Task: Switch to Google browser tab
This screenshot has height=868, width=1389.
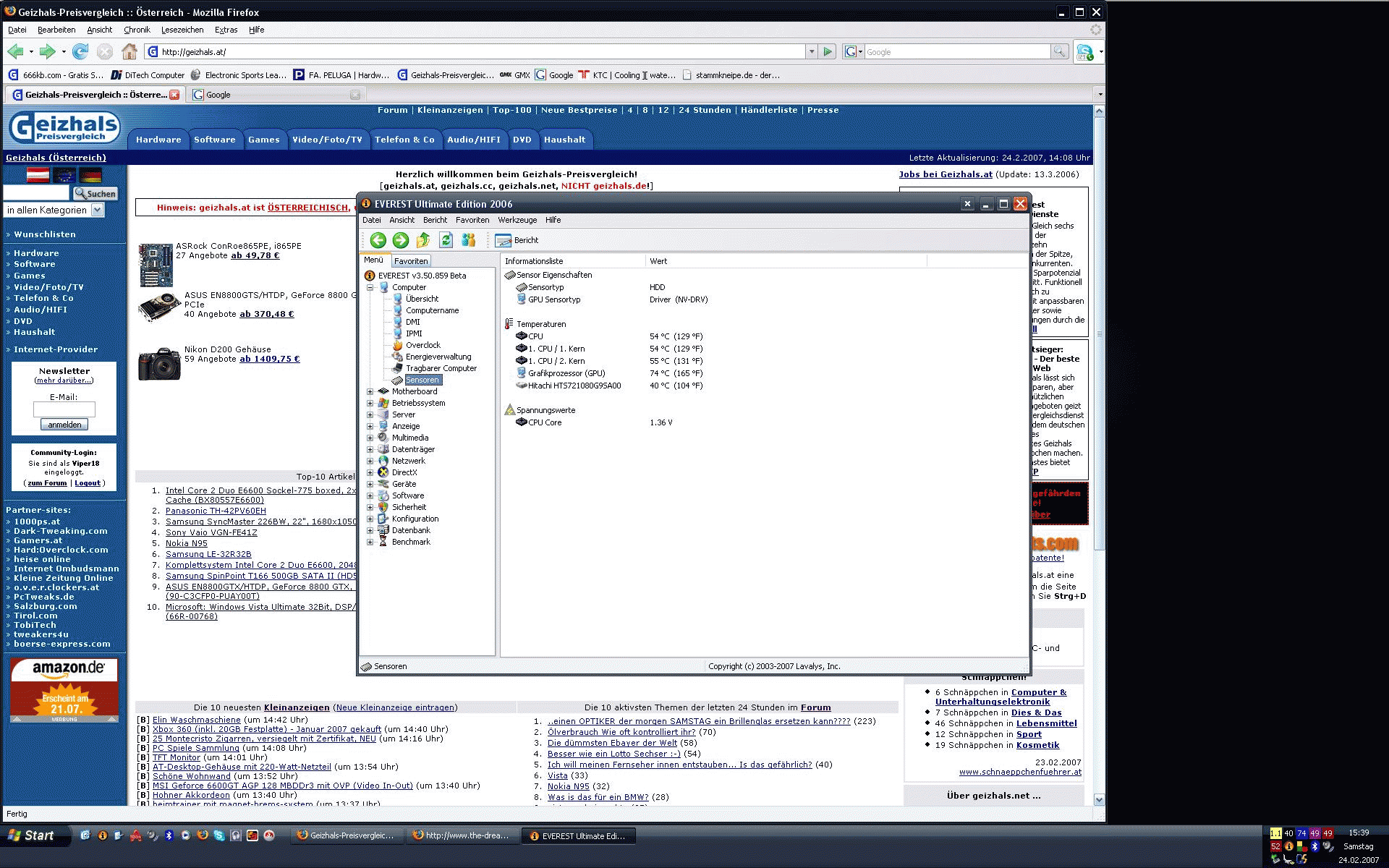Action: 275,95
